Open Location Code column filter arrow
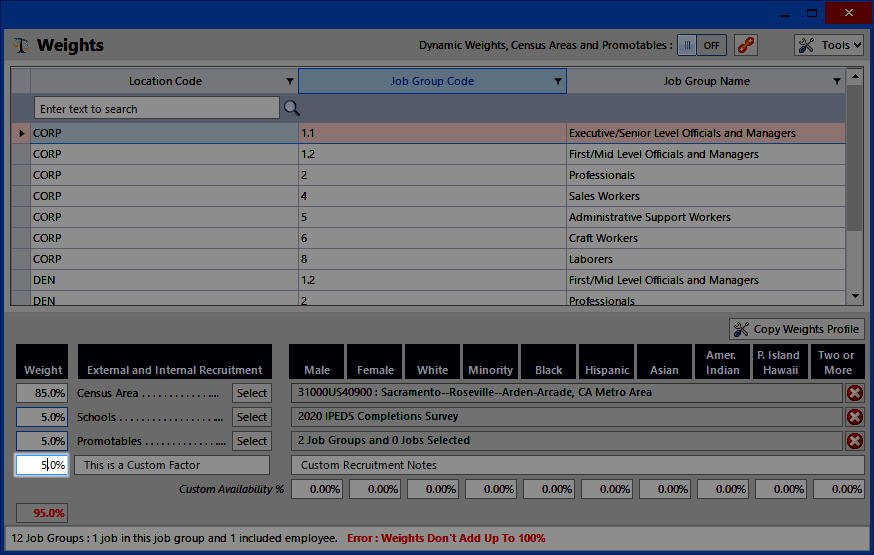 [290, 82]
